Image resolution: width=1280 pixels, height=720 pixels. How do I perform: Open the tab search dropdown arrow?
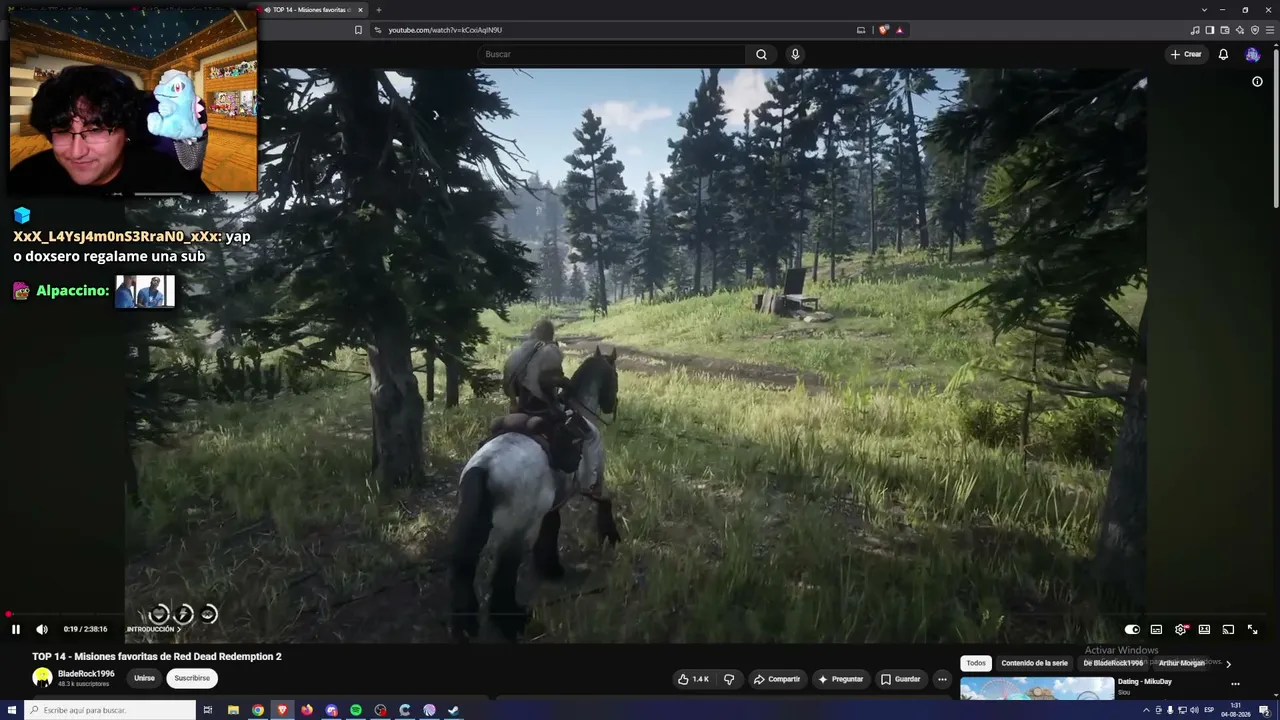tap(1204, 10)
